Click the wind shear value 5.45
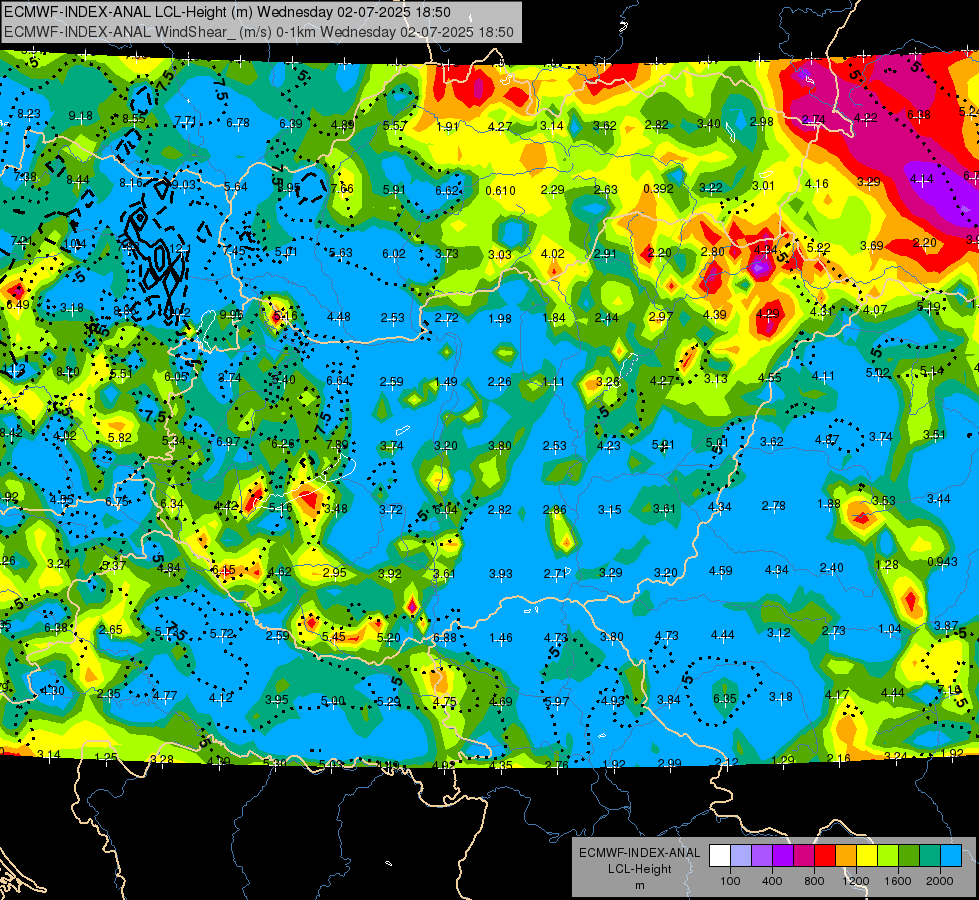This screenshot has height=900, width=979. click(x=333, y=637)
